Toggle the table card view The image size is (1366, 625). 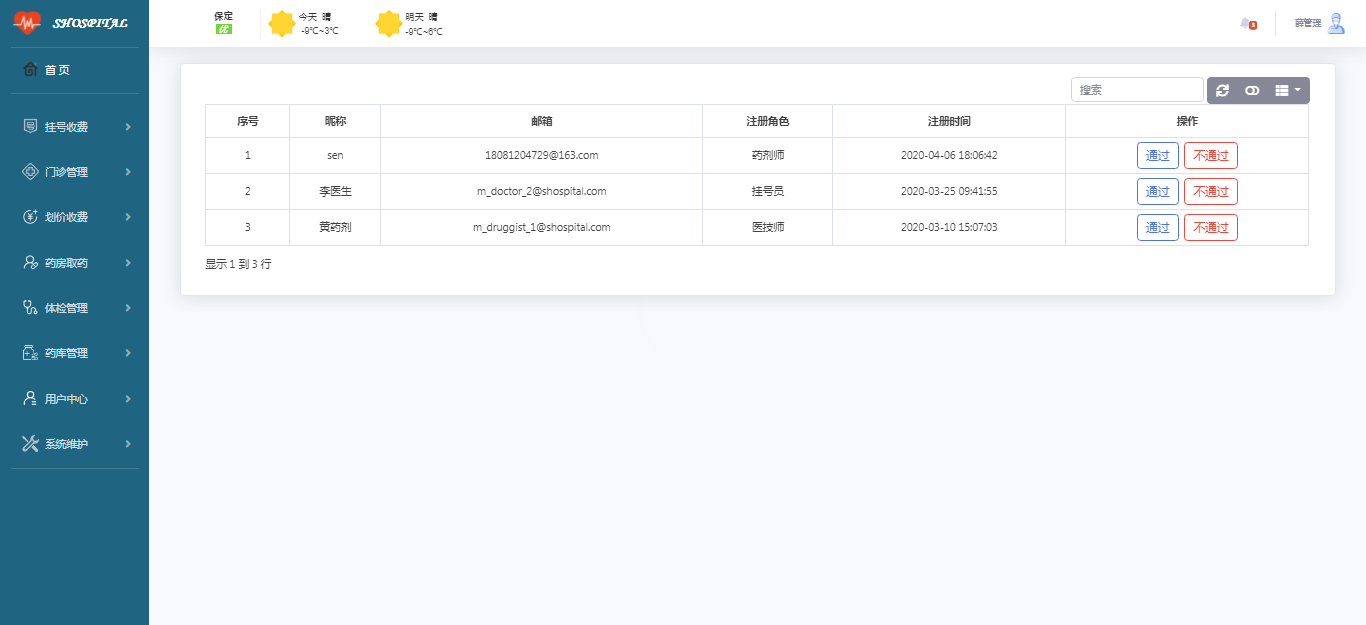1252,90
